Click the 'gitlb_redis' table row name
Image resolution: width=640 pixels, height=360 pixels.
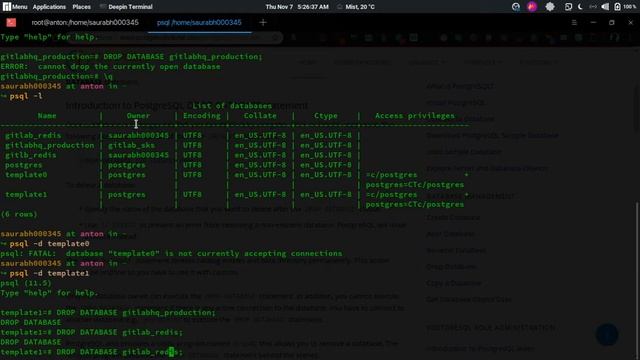[x=31, y=155]
